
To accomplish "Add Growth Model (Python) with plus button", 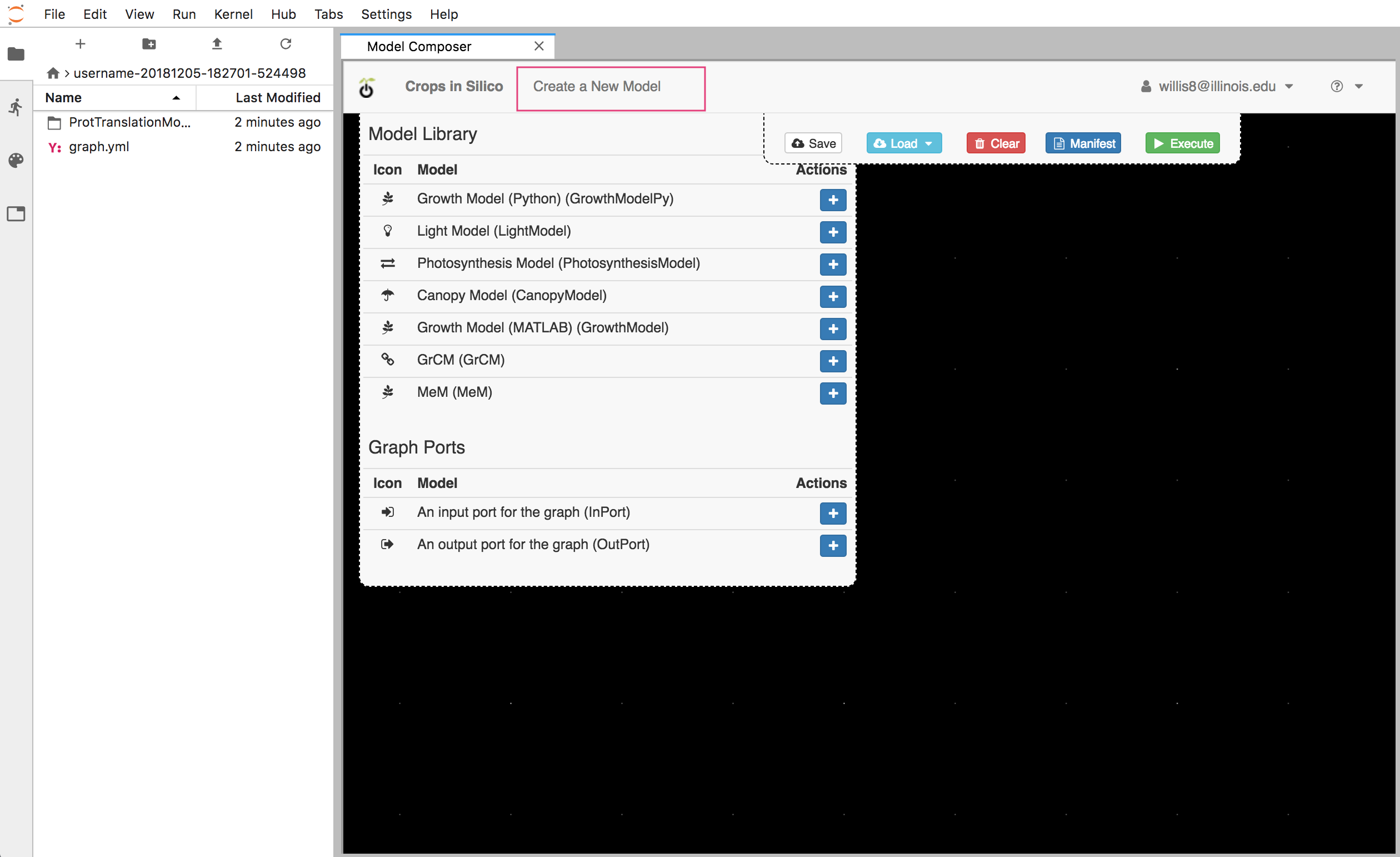I will 832,200.
